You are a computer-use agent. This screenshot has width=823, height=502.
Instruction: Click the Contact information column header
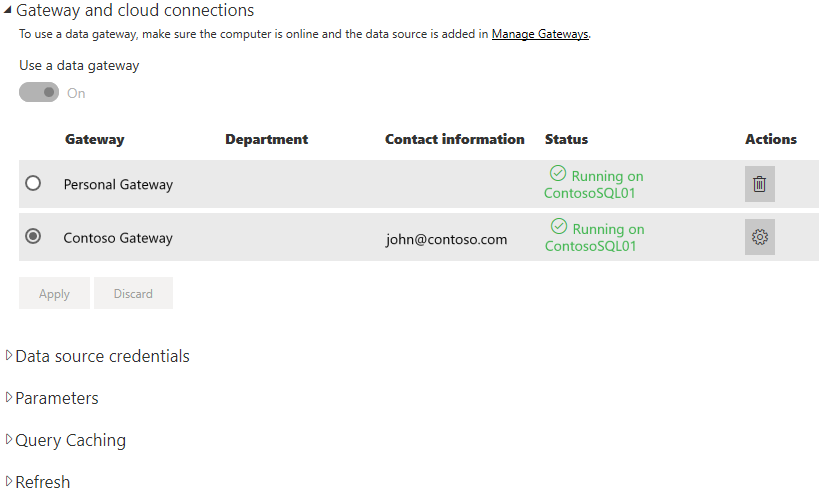[x=455, y=139]
